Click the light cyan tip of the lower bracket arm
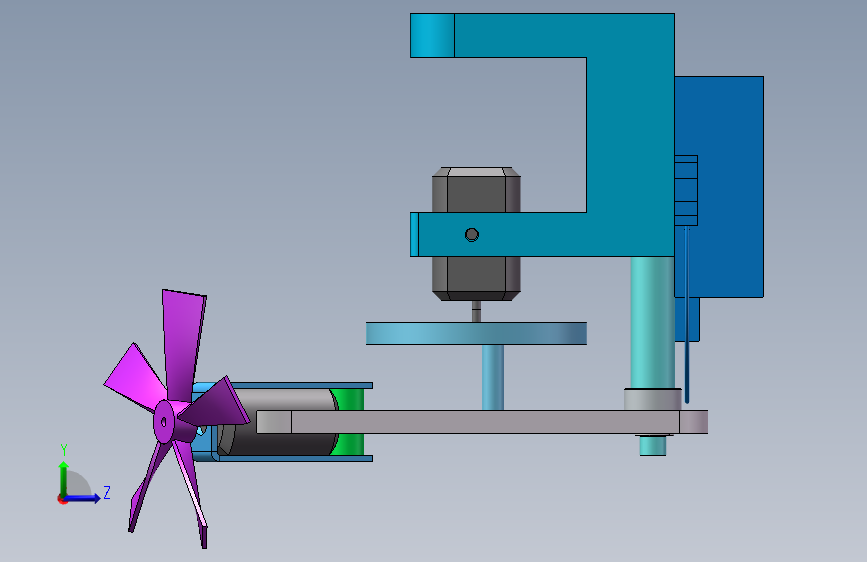The width and height of the screenshot is (867, 562). (414, 235)
